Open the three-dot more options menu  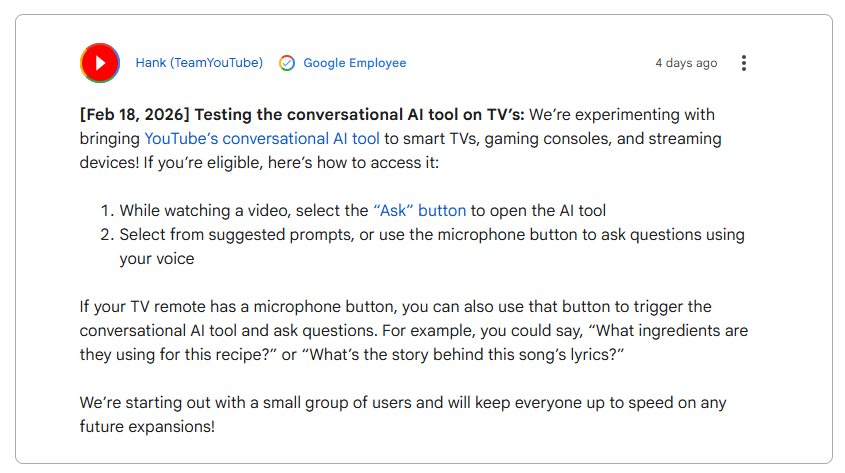tap(744, 63)
